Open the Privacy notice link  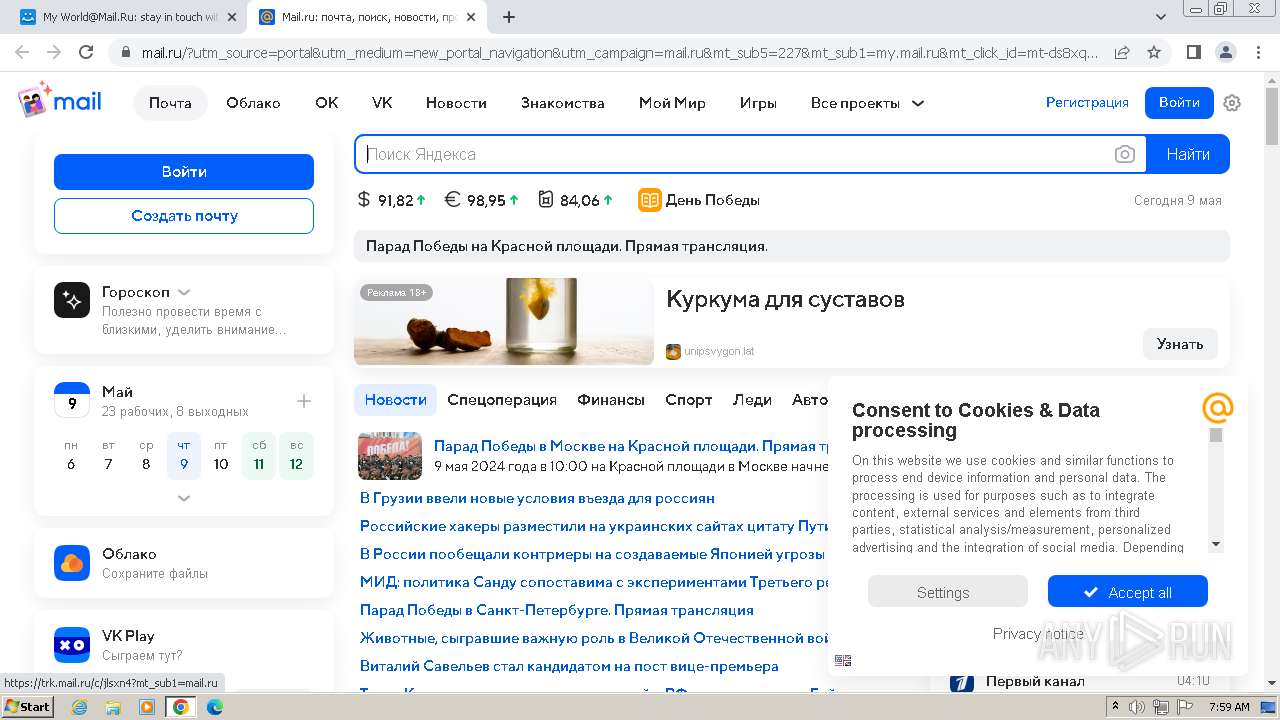tap(1038, 634)
